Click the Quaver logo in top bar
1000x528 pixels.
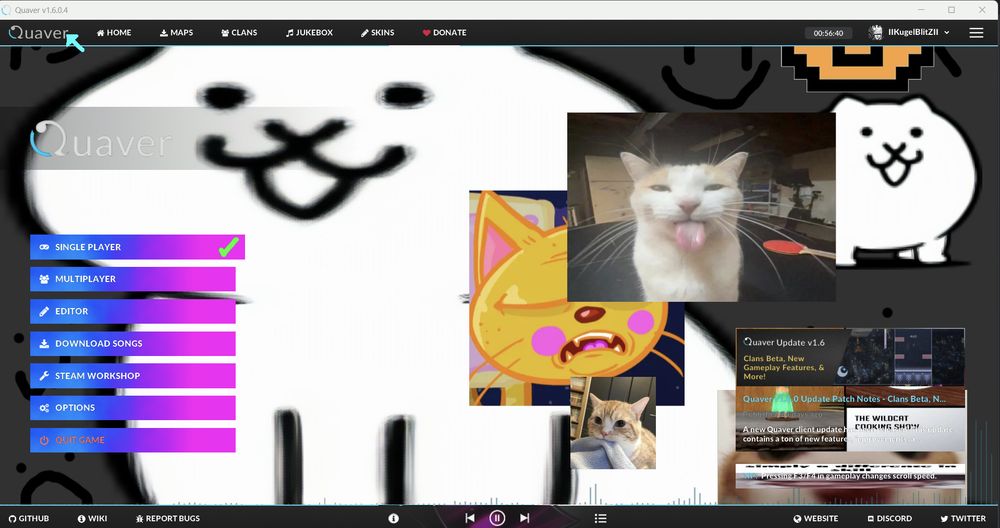39,33
